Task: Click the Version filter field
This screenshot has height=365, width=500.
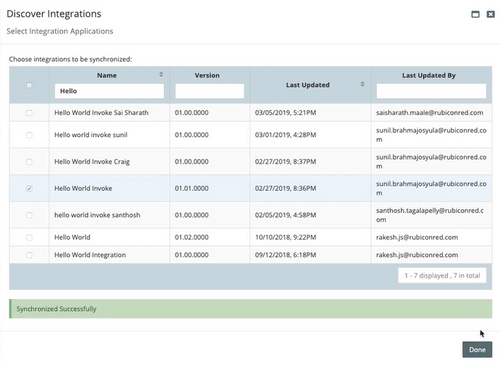Action: click(x=210, y=91)
